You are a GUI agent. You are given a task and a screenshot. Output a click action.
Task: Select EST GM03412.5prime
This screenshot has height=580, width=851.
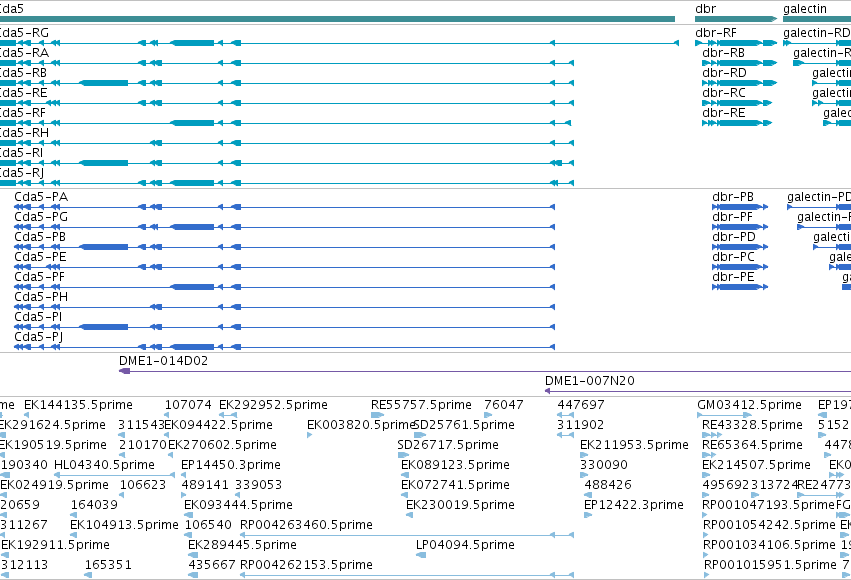[750, 405]
